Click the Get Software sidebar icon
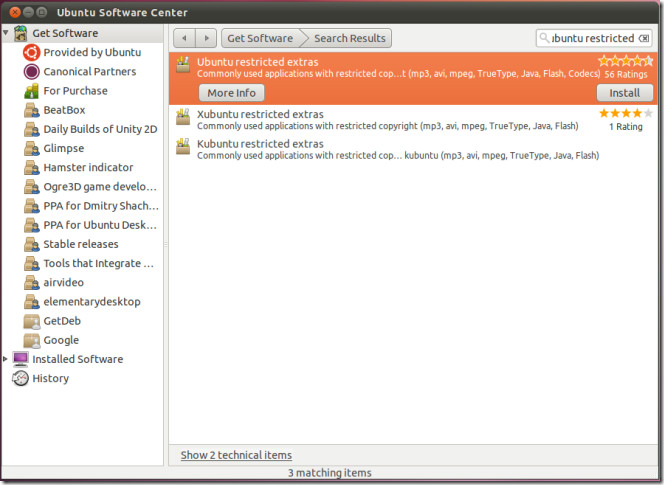 [x=20, y=33]
